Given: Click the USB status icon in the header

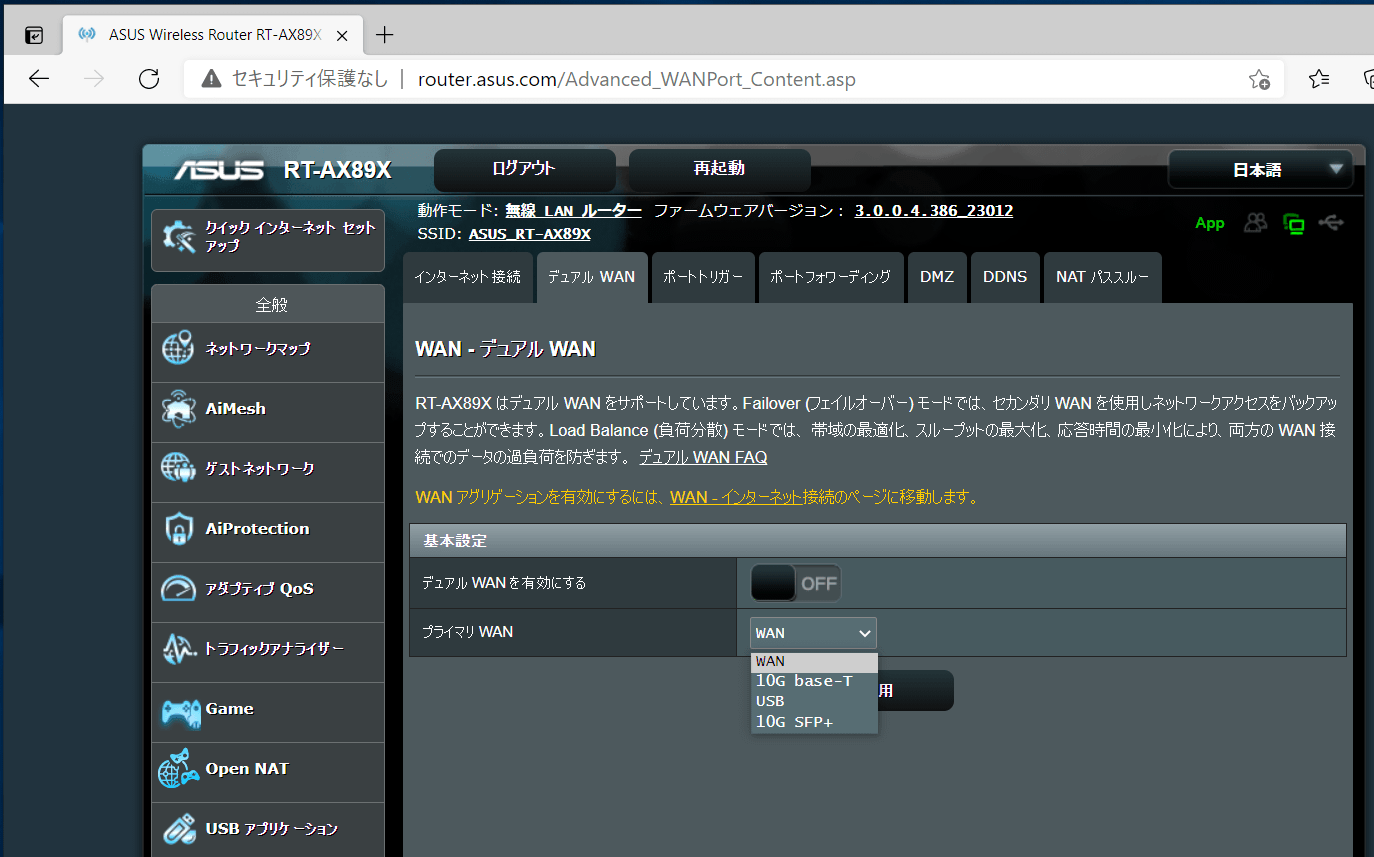Looking at the screenshot, I should 1331,222.
